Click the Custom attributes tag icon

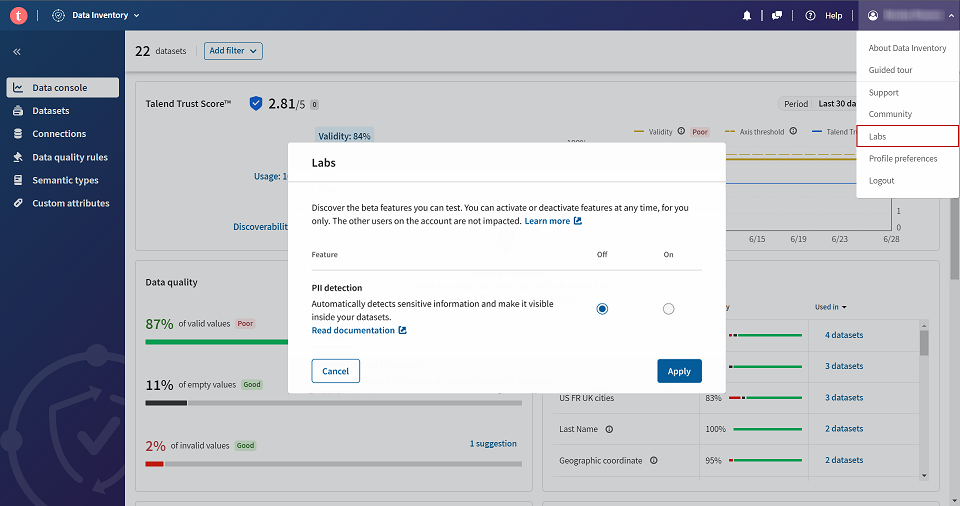pos(18,203)
